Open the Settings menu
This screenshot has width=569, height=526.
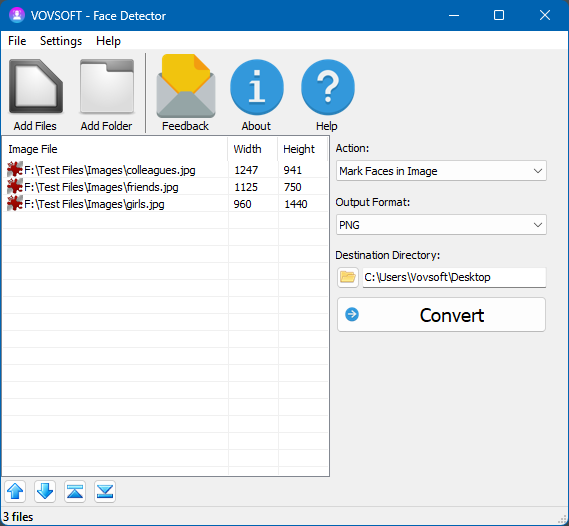coord(61,41)
